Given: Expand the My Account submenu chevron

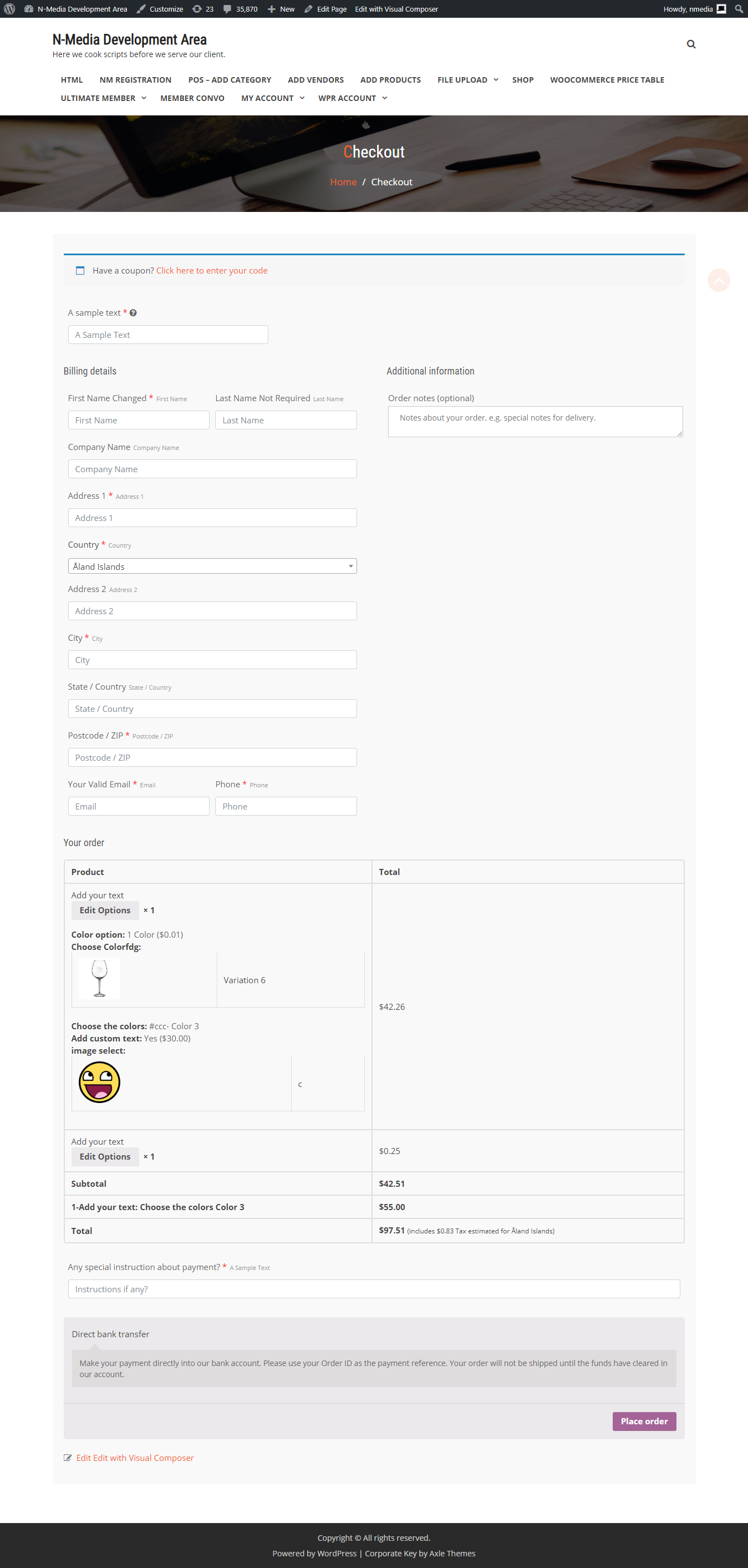Looking at the screenshot, I should point(302,98).
